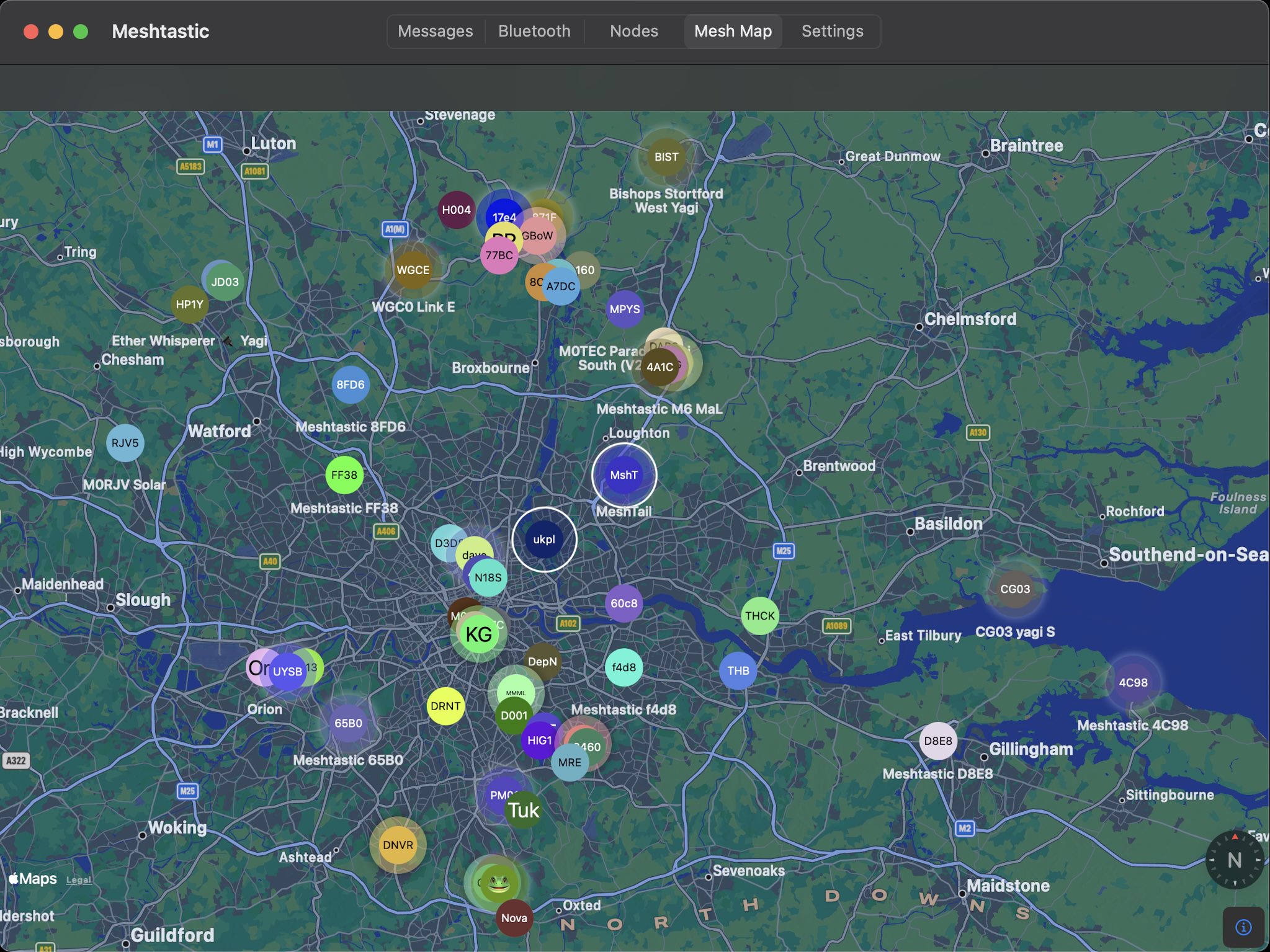
Task: Select the white D8E8 node circle
Action: coord(937,741)
